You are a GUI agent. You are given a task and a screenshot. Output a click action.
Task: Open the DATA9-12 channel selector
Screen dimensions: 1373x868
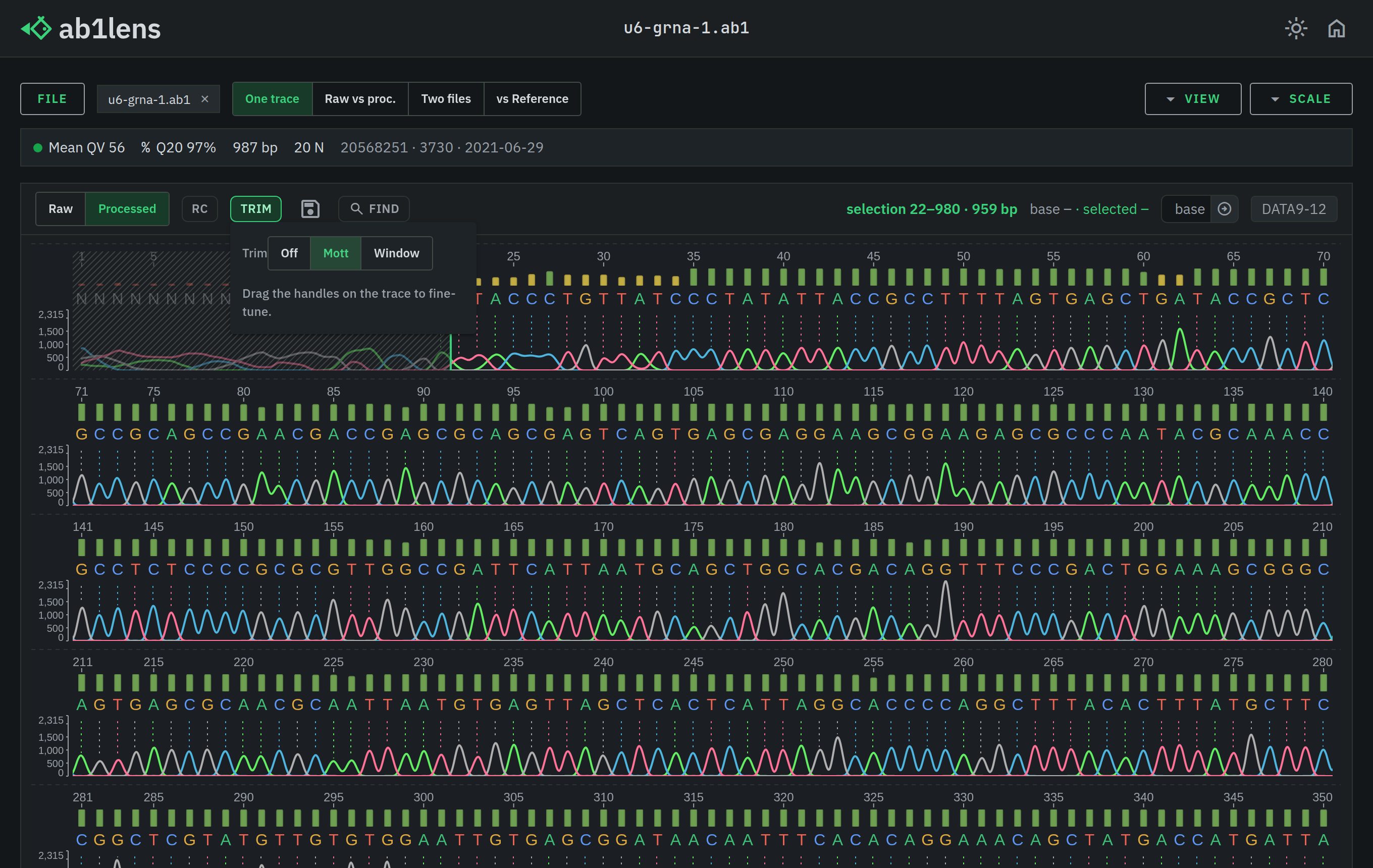click(x=1293, y=209)
